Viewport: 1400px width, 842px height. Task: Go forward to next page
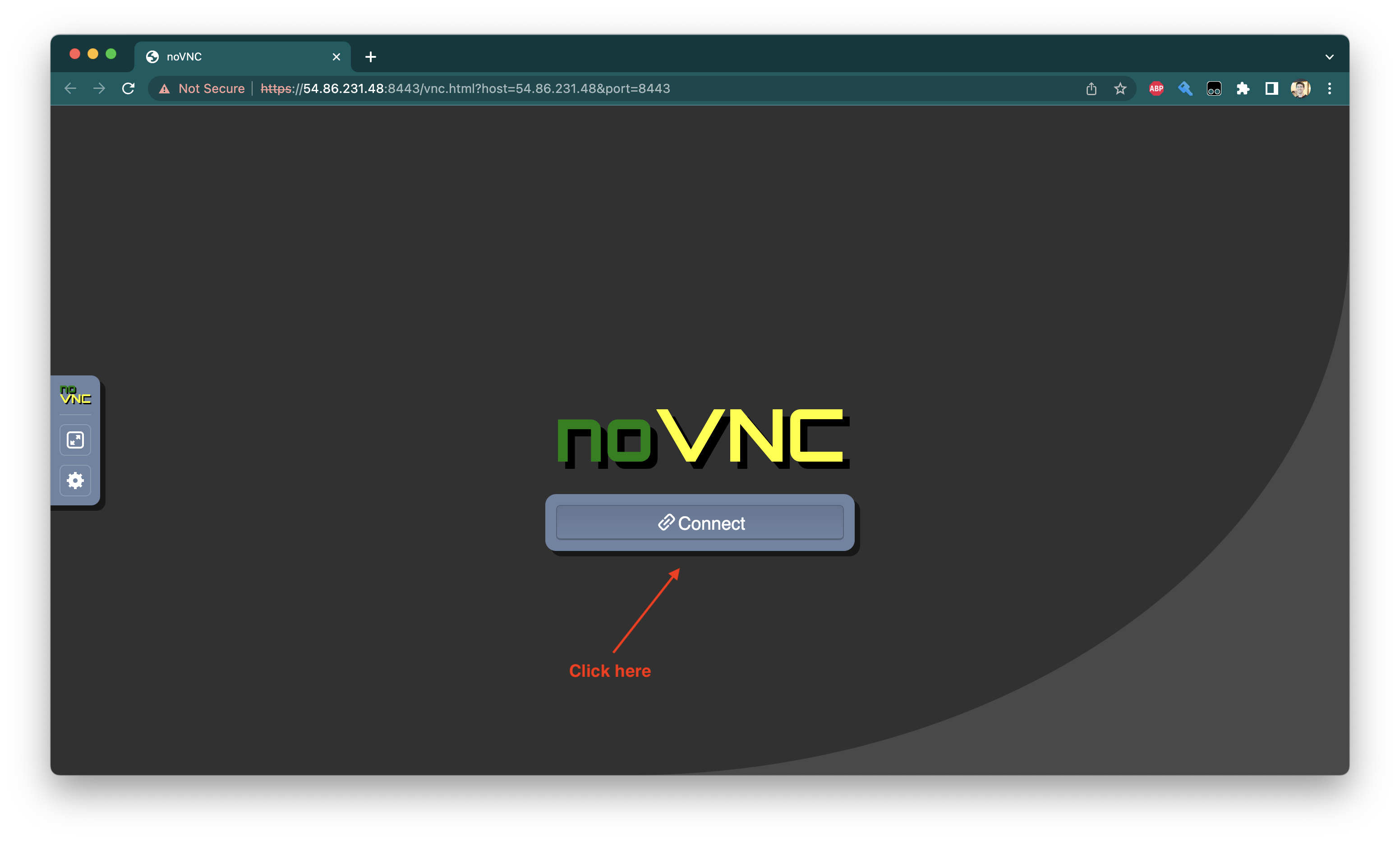point(99,88)
